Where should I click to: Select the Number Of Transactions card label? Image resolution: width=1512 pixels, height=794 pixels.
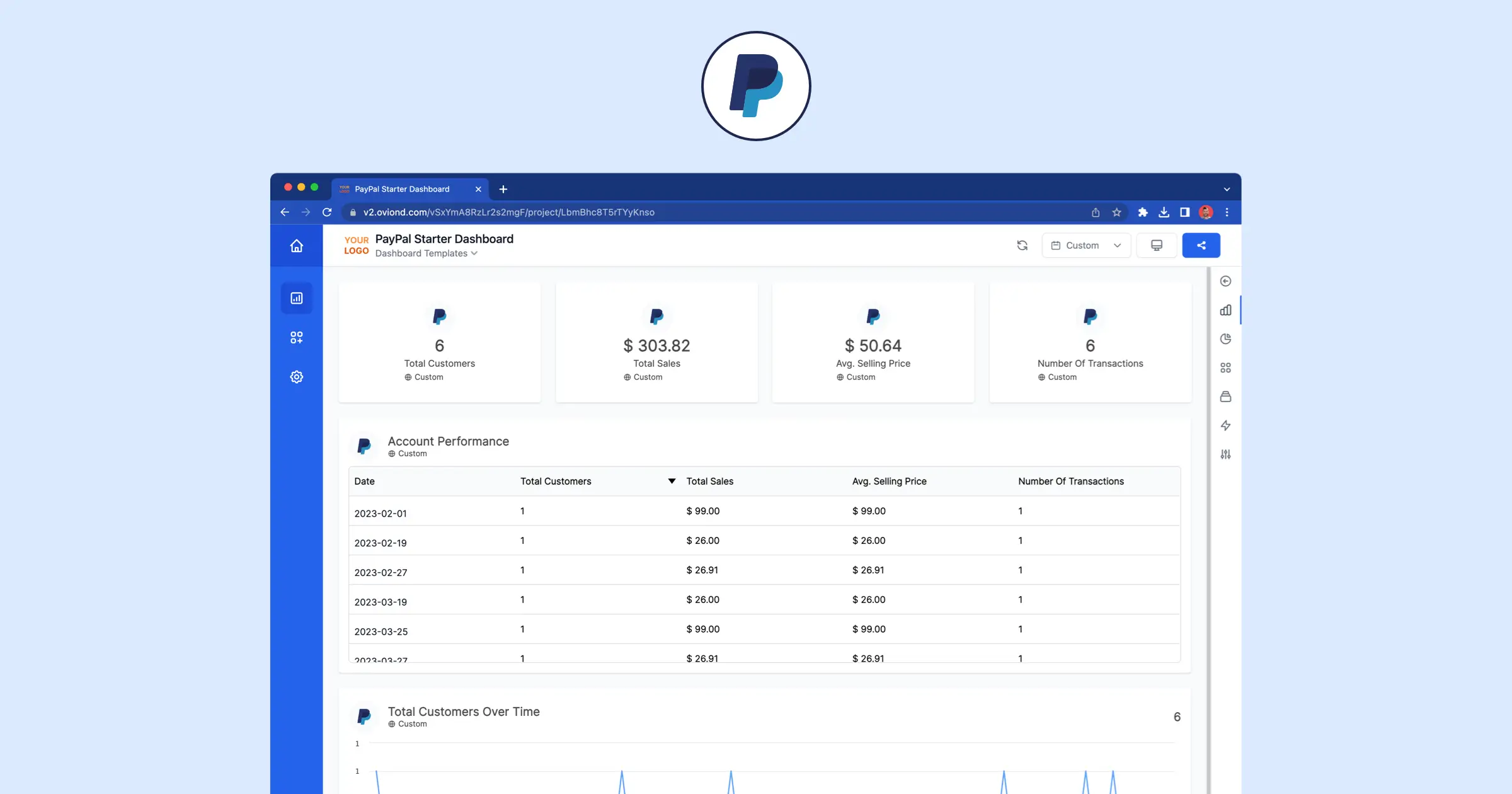(1090, 364)
